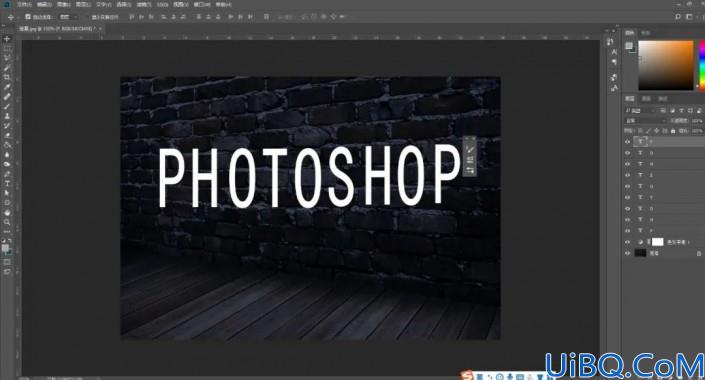Click the vertical hue slider

(x=701, y=65)
